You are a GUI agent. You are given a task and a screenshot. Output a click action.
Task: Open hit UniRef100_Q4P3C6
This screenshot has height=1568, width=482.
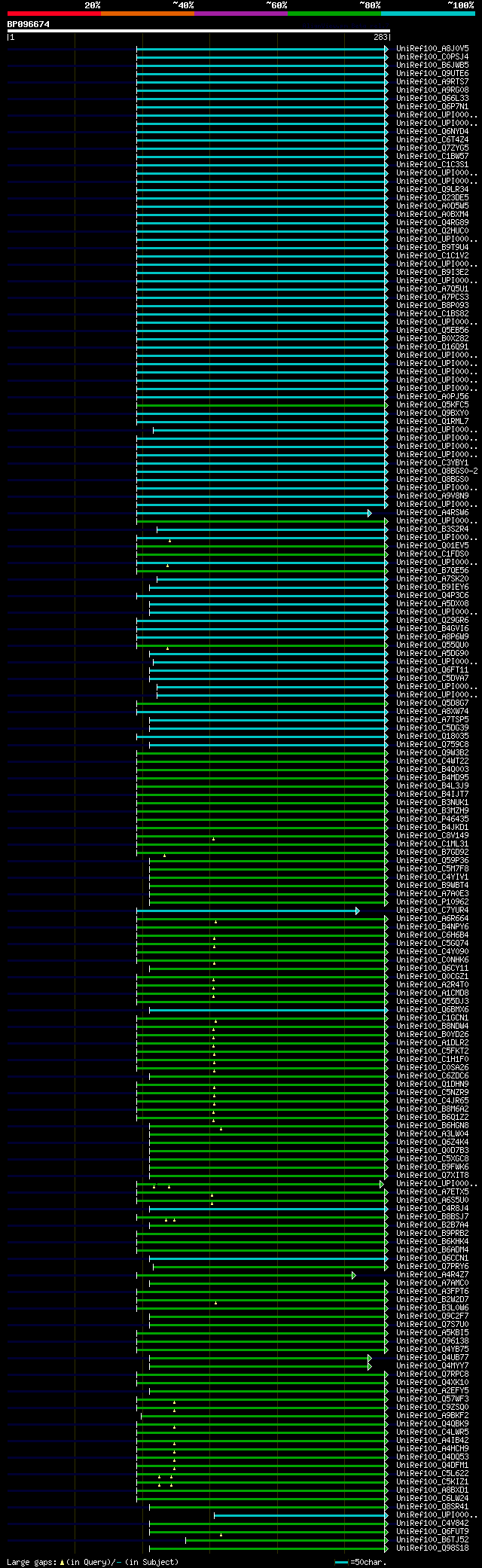(432, 595)
